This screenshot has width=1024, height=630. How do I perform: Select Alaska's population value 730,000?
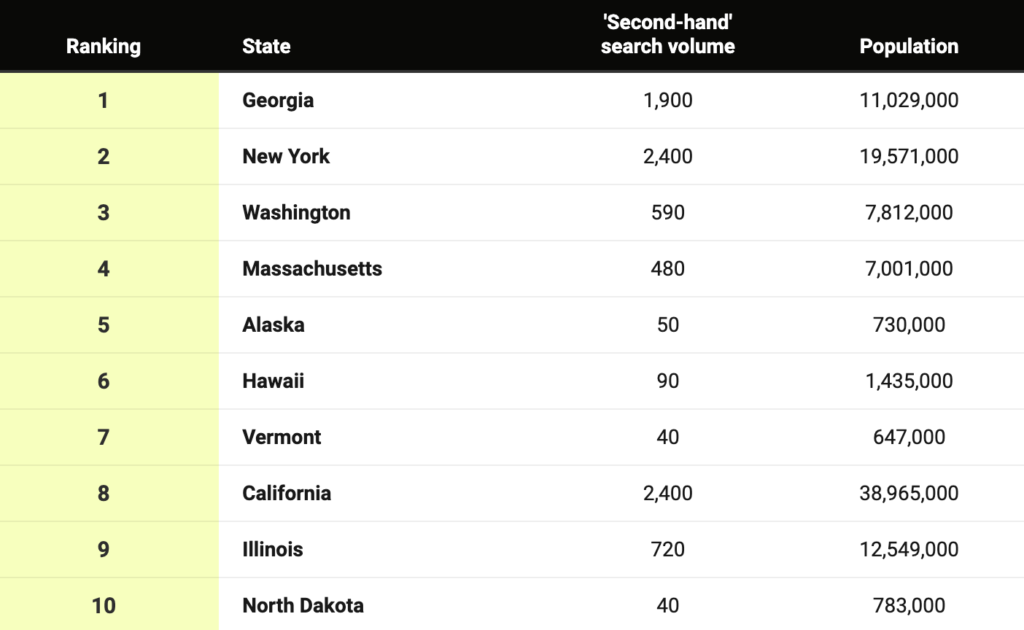click(x=908, y=324)
